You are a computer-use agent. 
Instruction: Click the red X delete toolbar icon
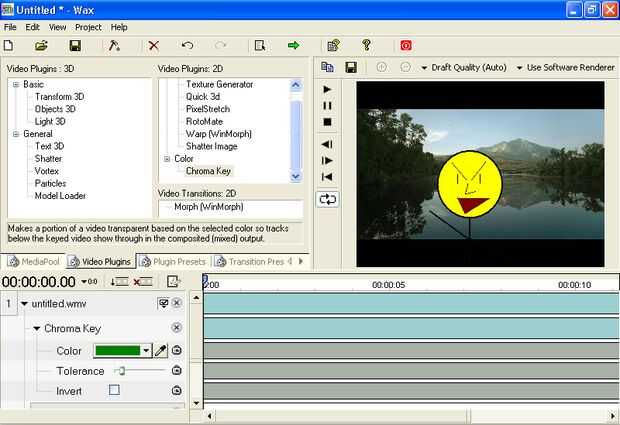point(153,46)
